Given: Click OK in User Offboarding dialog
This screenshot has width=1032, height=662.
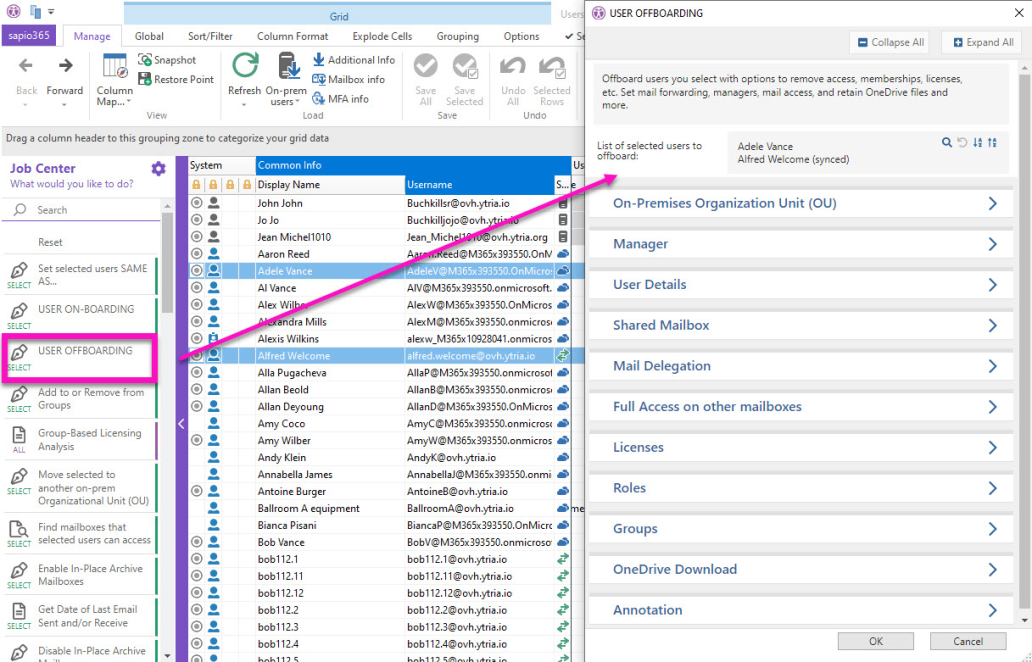Looking at the screenshot, I should click(875, 641).
